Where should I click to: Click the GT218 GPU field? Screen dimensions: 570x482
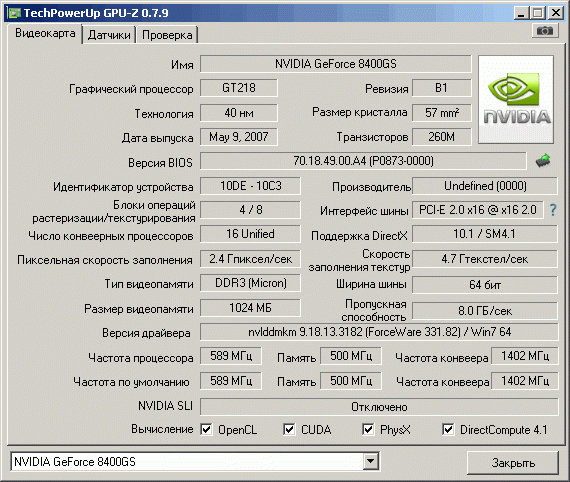(239, 88)
